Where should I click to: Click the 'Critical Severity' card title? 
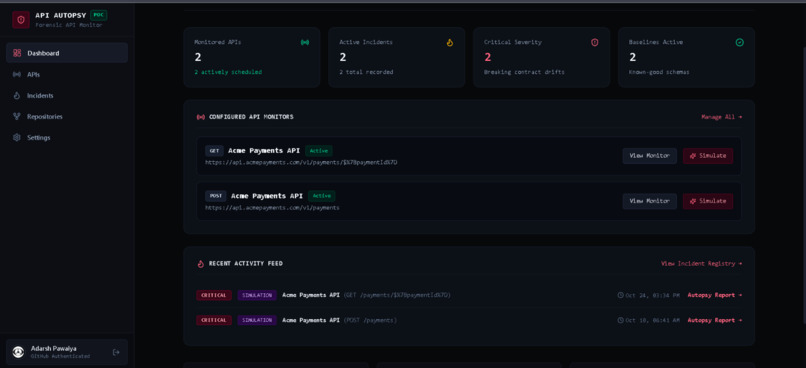coord(512,43)
